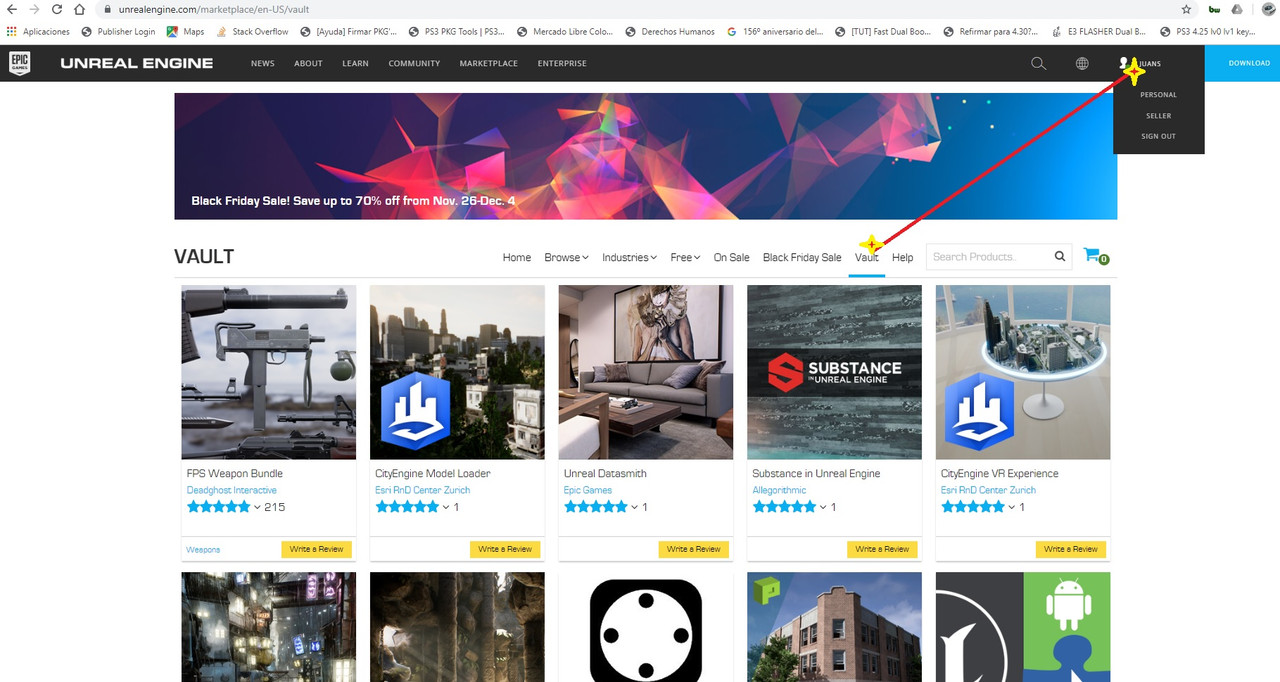
Task: Reload the page with the refresh icon
Action: point(56,9)
